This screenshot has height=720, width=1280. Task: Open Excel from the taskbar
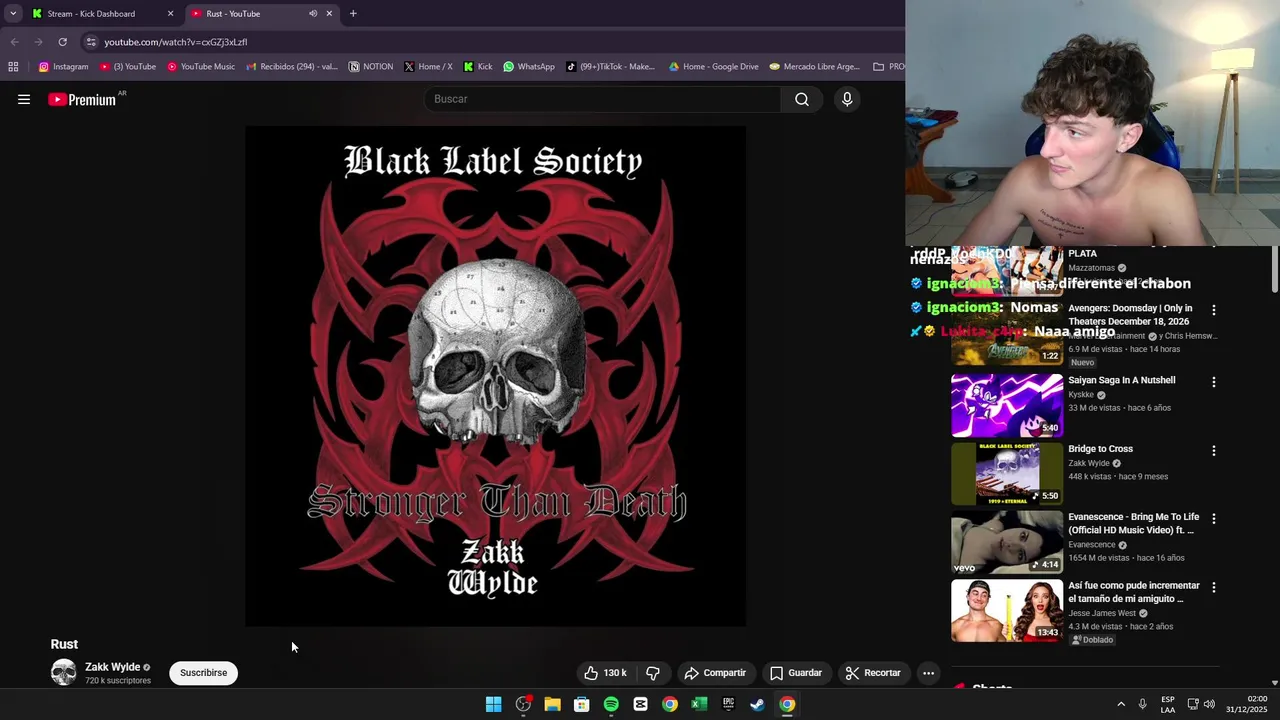(x=699, y=704)
